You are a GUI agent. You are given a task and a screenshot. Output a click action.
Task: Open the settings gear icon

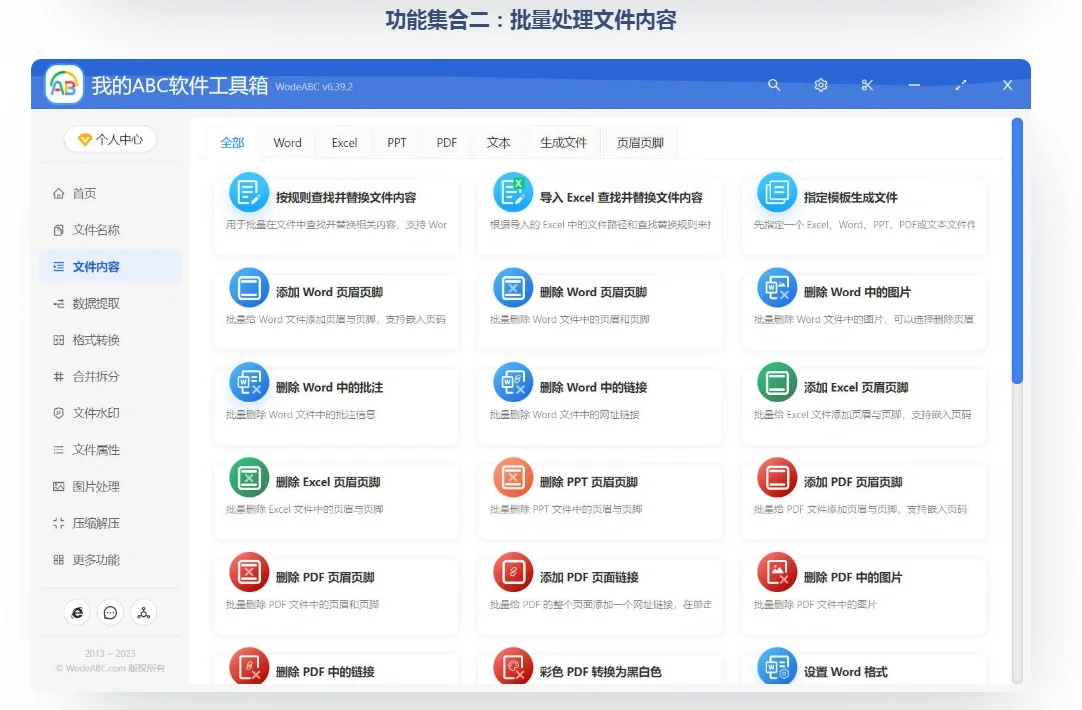(x=820, y=85)
